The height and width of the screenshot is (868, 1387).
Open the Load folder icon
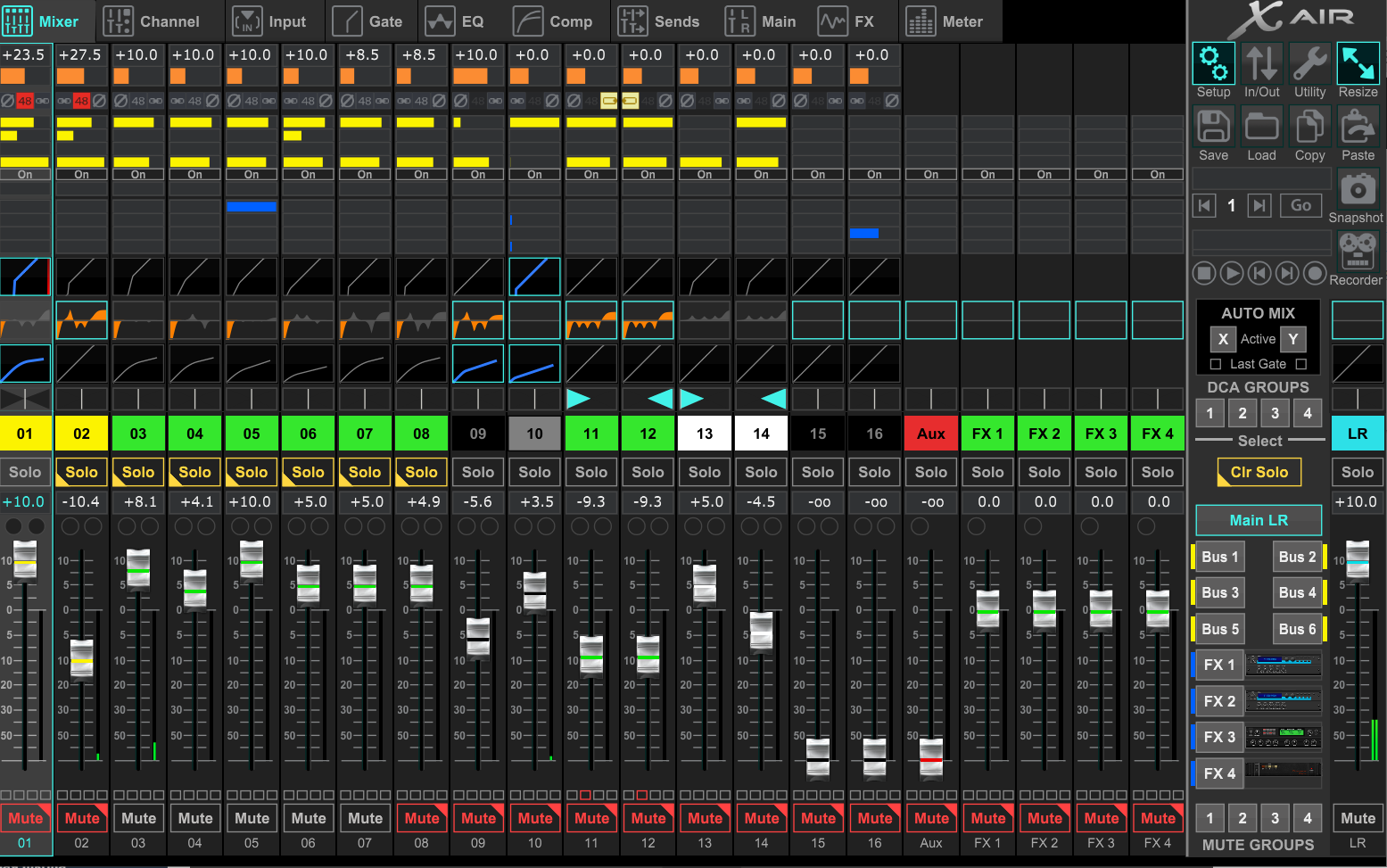(x=1261, y=128)
